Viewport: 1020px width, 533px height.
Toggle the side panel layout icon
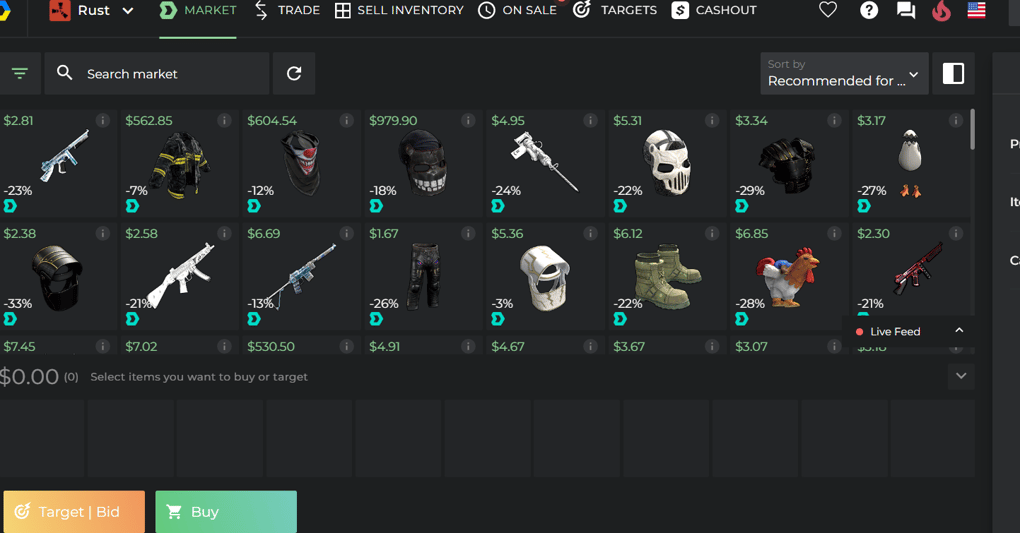[954, 74]
